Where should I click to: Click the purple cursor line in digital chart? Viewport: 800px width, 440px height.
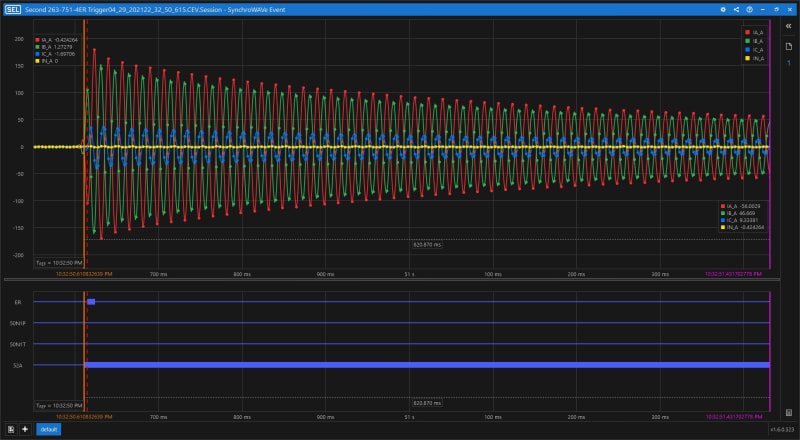click(x=770, y=352)
